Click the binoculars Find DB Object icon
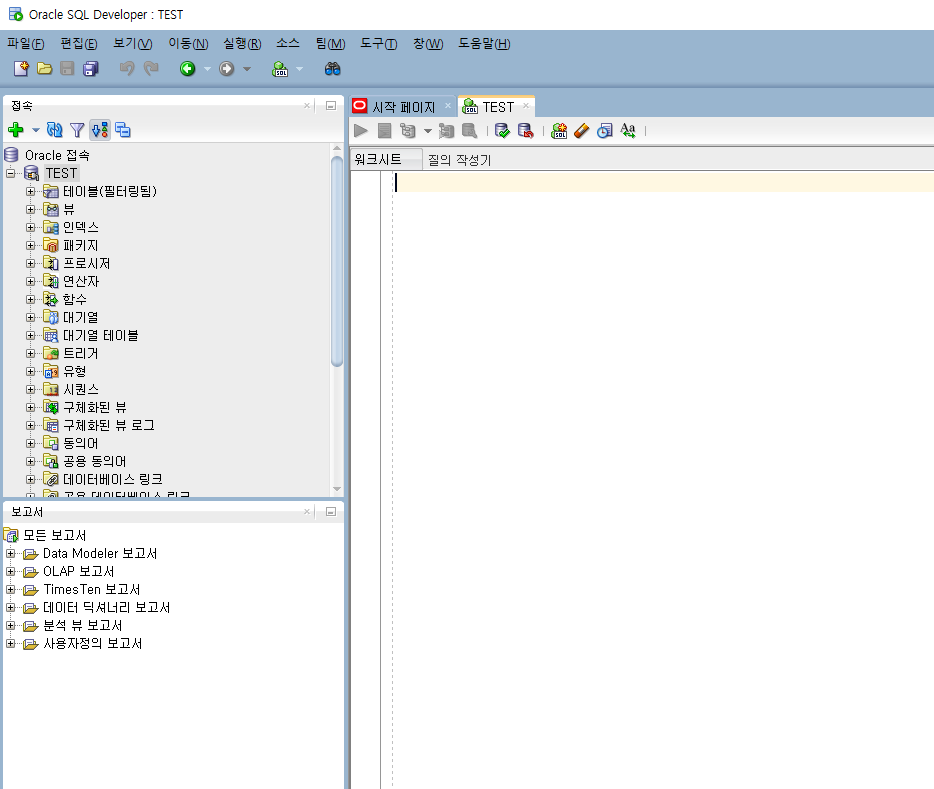This screenshot has height=789, width=934. point(332,69)
